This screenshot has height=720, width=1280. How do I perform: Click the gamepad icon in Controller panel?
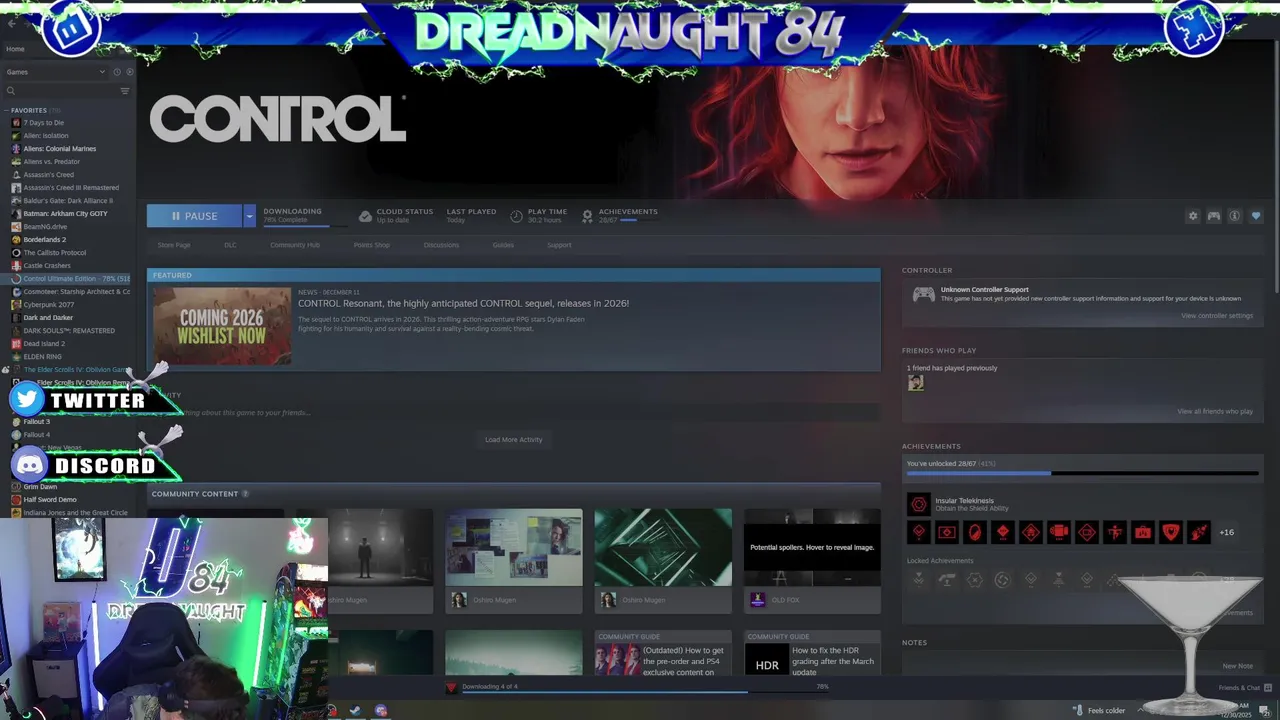(923, 294)
